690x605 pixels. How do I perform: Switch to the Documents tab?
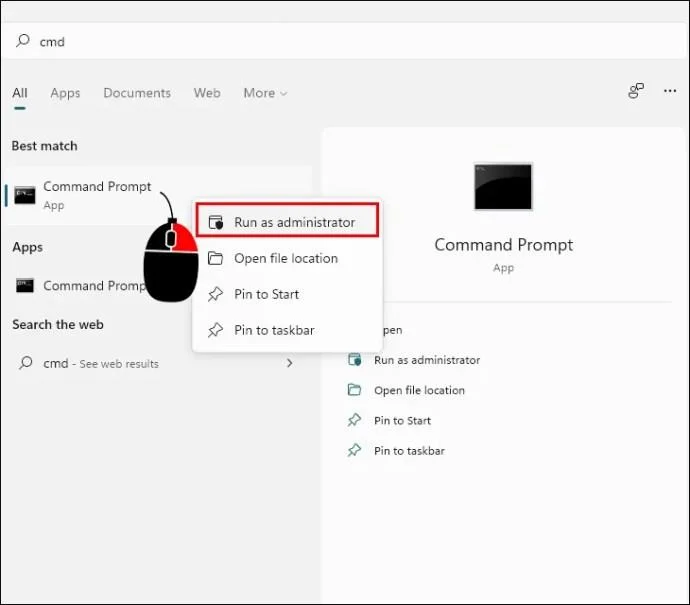tap(137, 93)
